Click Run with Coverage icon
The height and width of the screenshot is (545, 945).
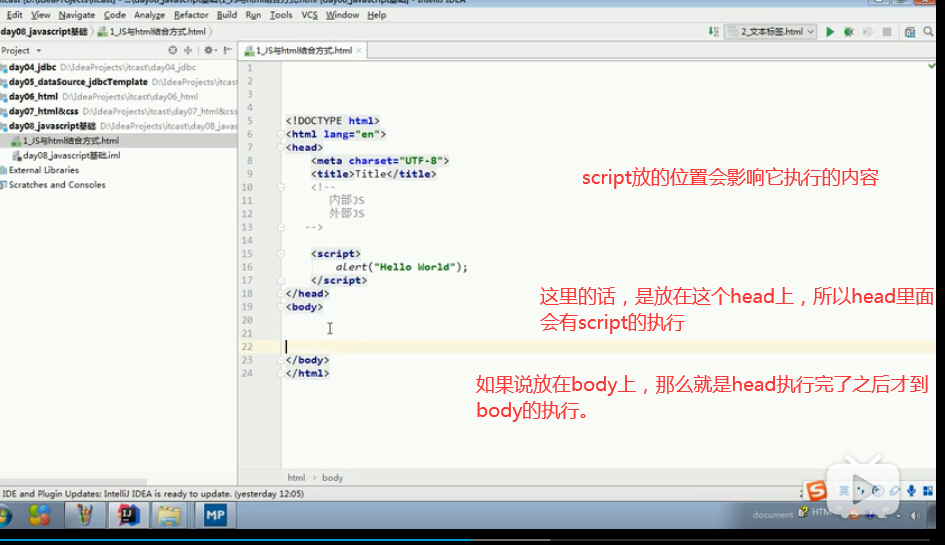[x=868, y=32]
